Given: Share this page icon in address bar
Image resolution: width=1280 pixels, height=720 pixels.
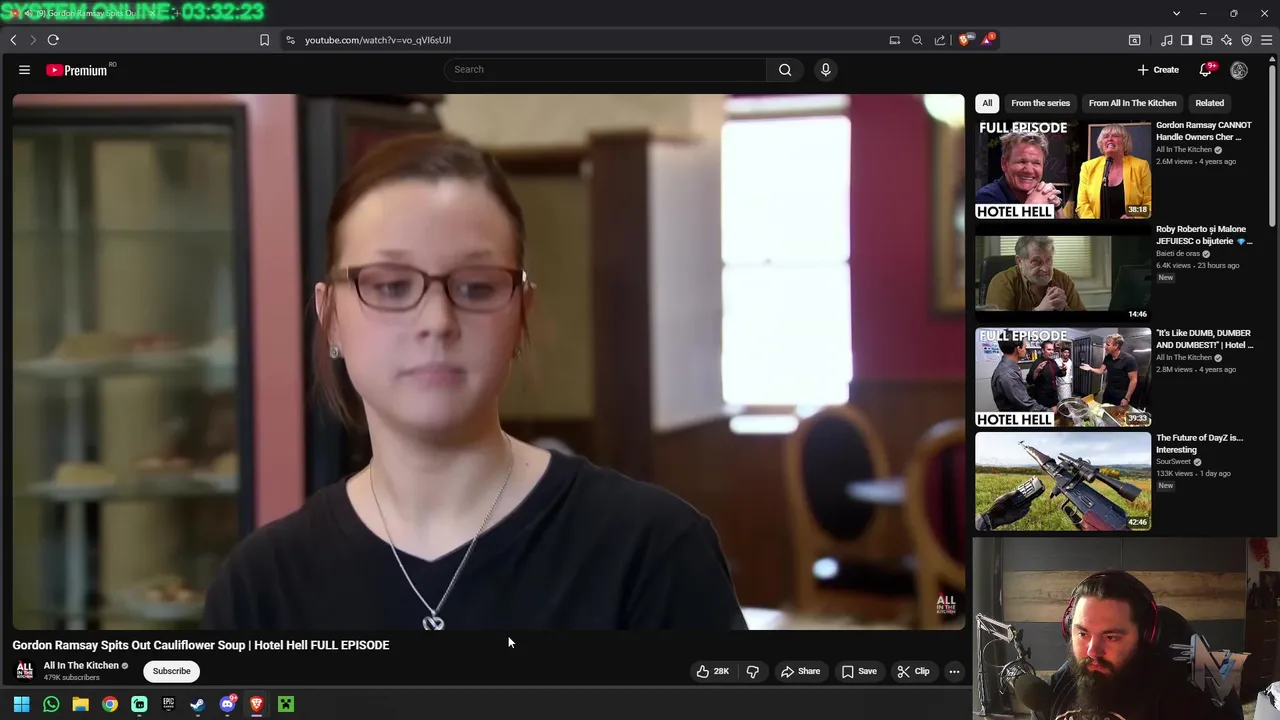Looking at the screenshot, I should point(940,40).
